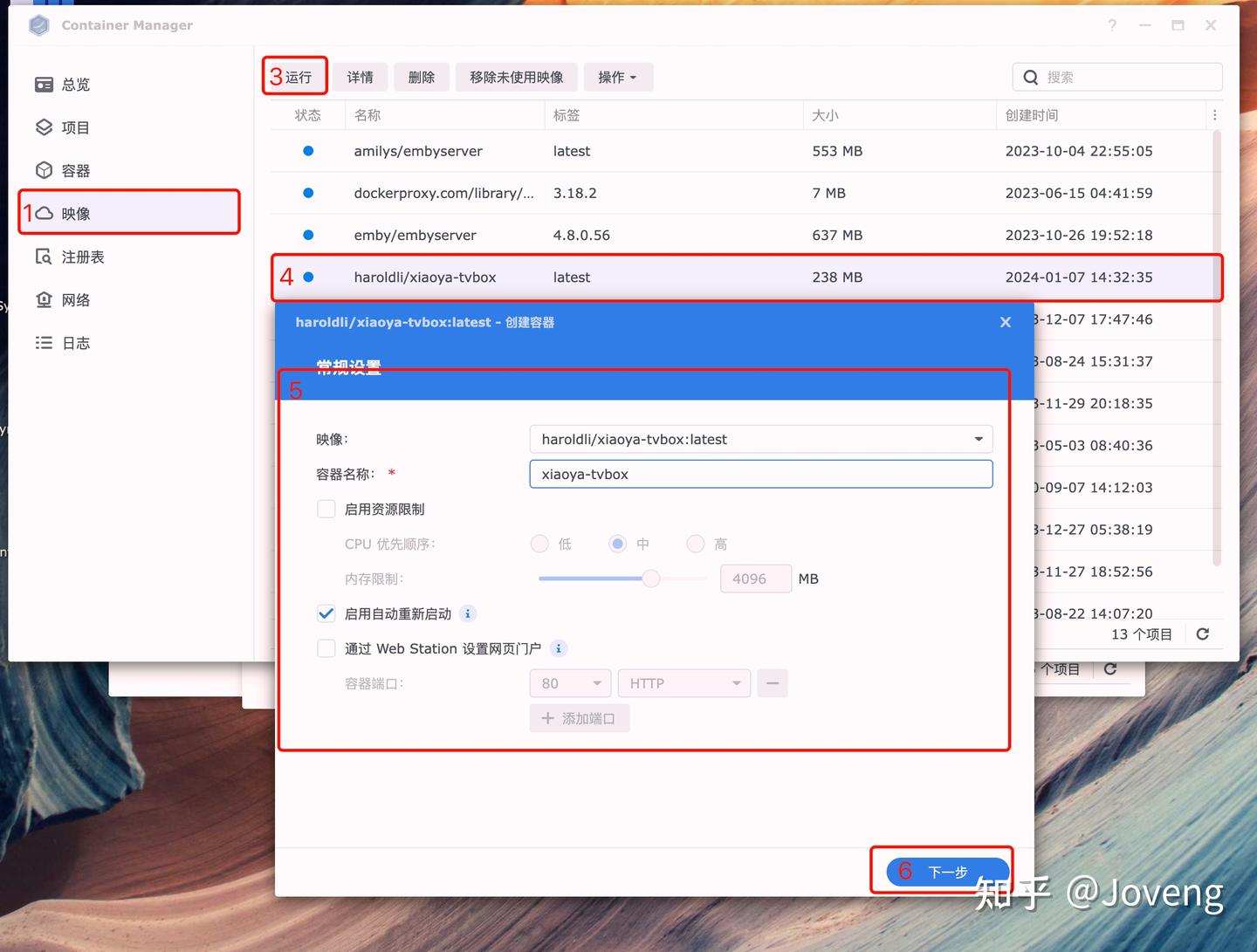
Task: Click the refresh icon beside 13 个项目
Action: click(x=1203, y=634)
